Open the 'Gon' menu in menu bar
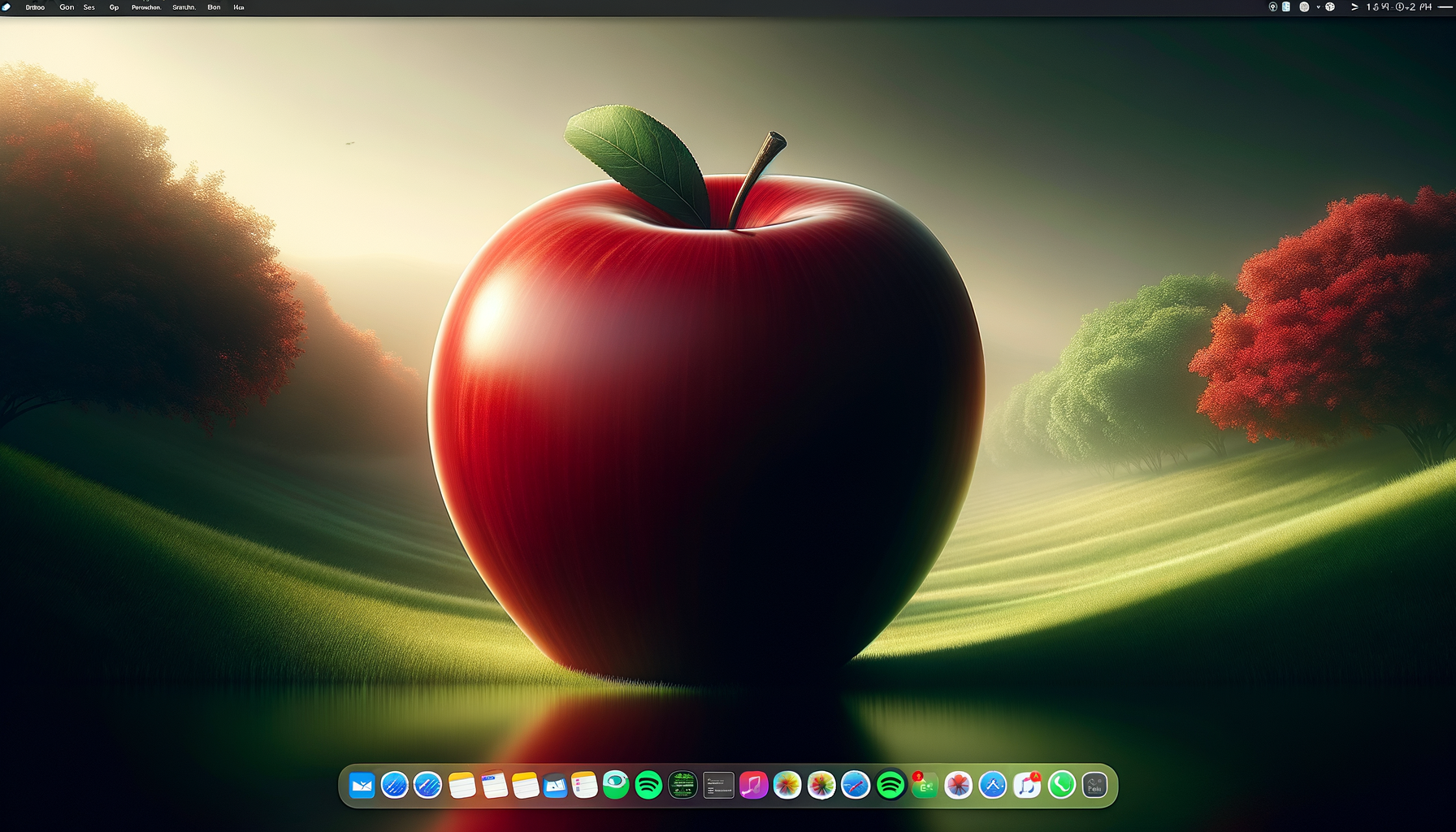This screenshot has width=1456, height=832. point(67,7)
